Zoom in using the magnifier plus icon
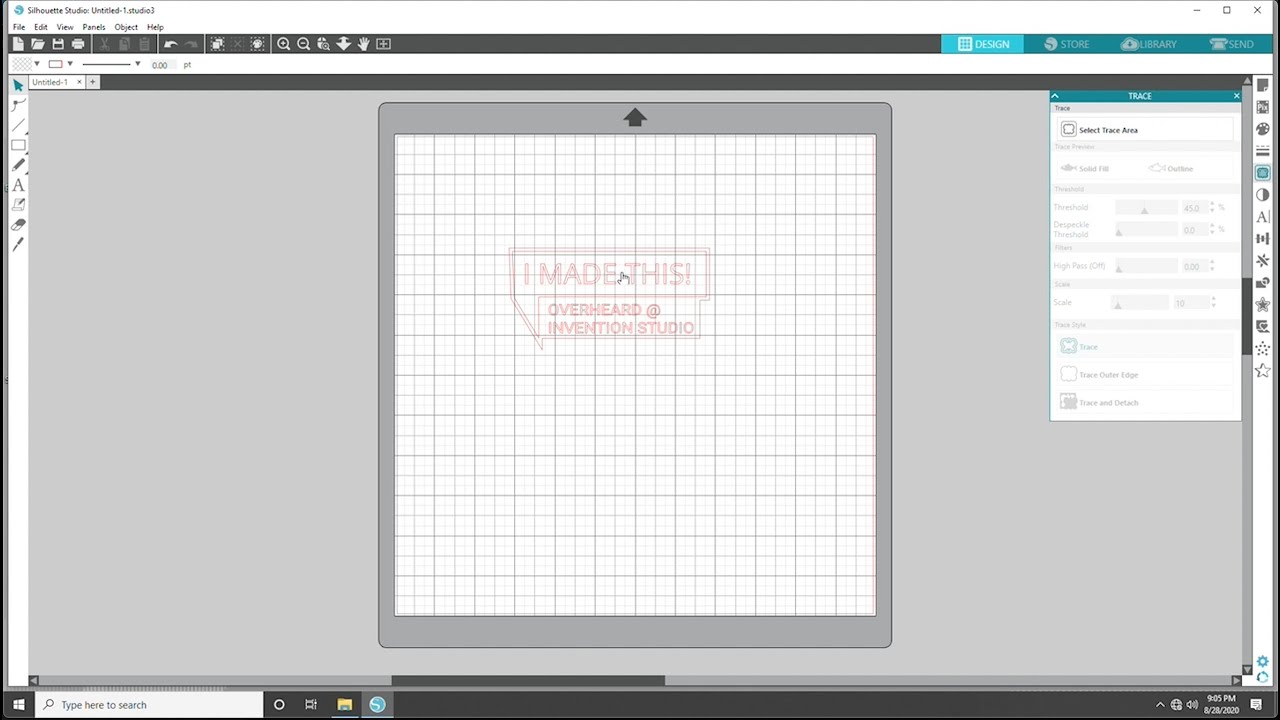 [x=284, y=44]
